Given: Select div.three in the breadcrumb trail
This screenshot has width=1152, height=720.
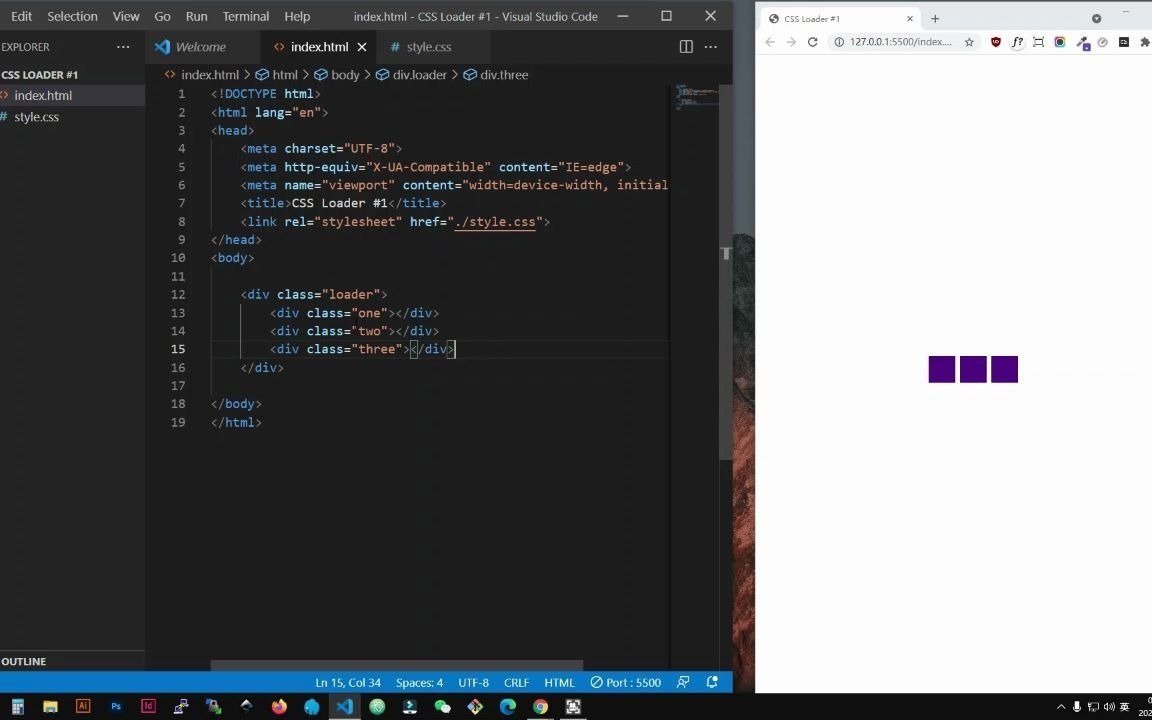Looking at the screenshot, I should pyautogui.click(x=504, y=74).
